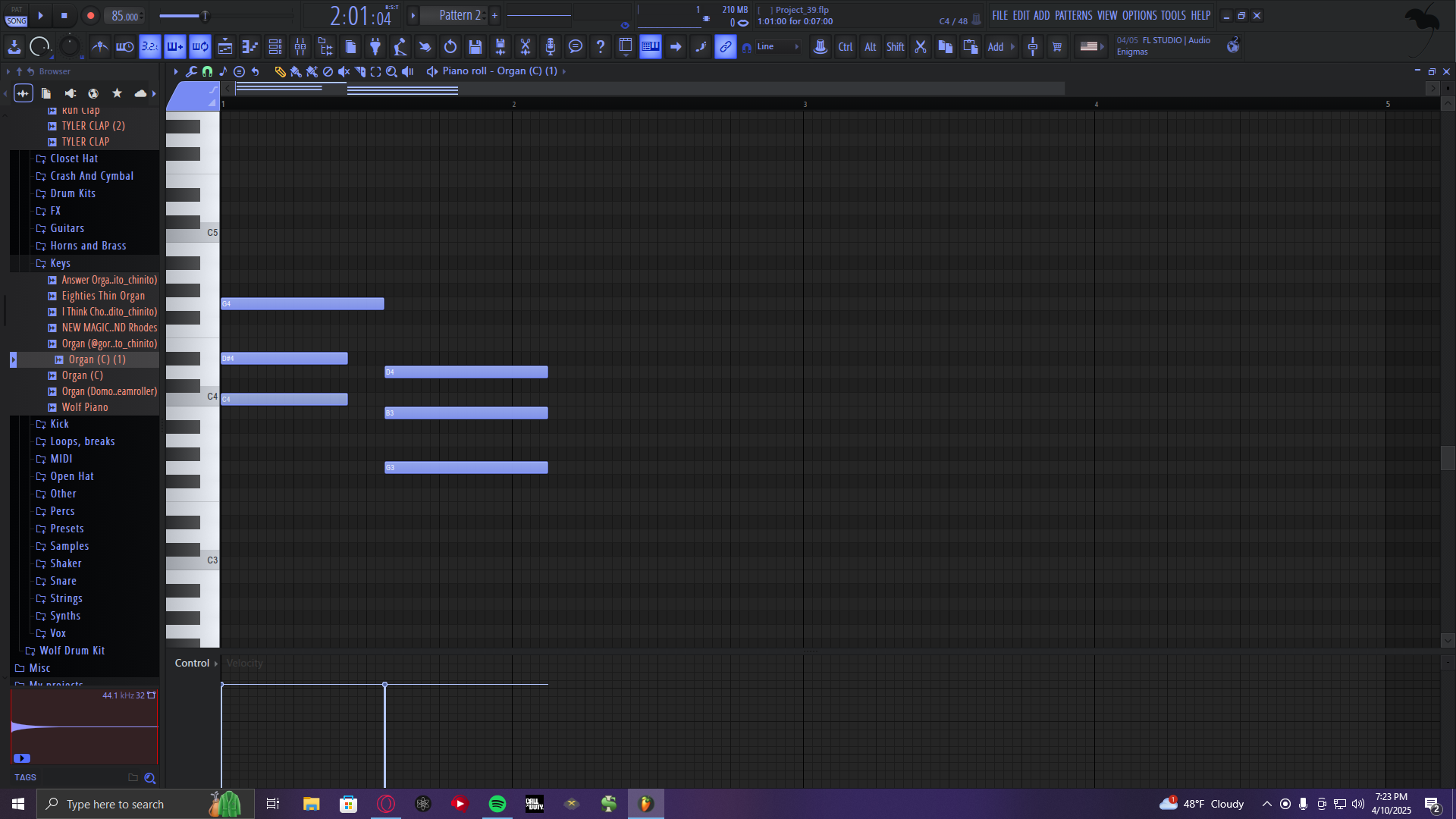
Task: Open the channel rack icon
Action: pyautogui.click(x=275, y=47)
